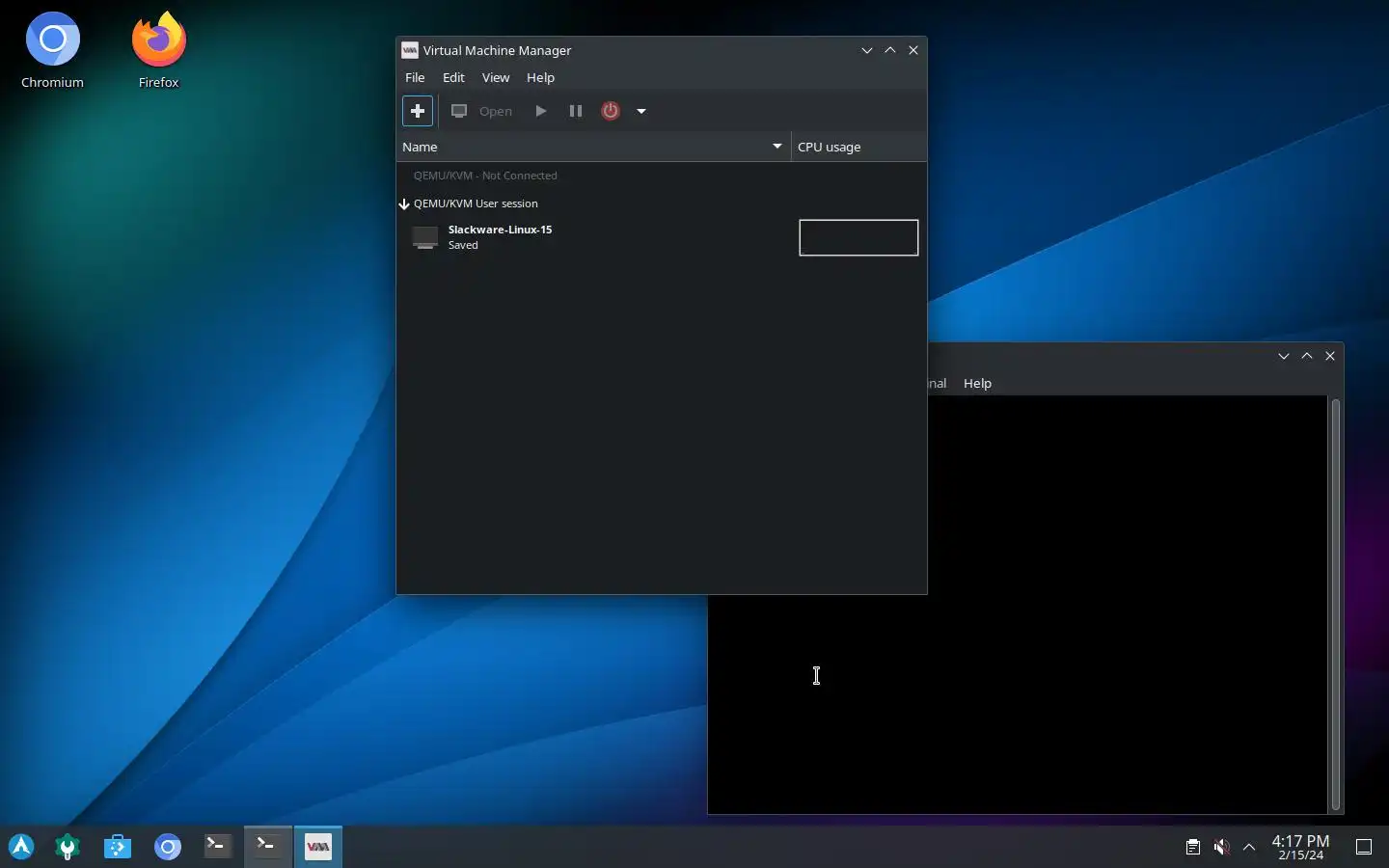
Task: Open the first terminal icon in taskbar
Action: [x=218, y=847]
